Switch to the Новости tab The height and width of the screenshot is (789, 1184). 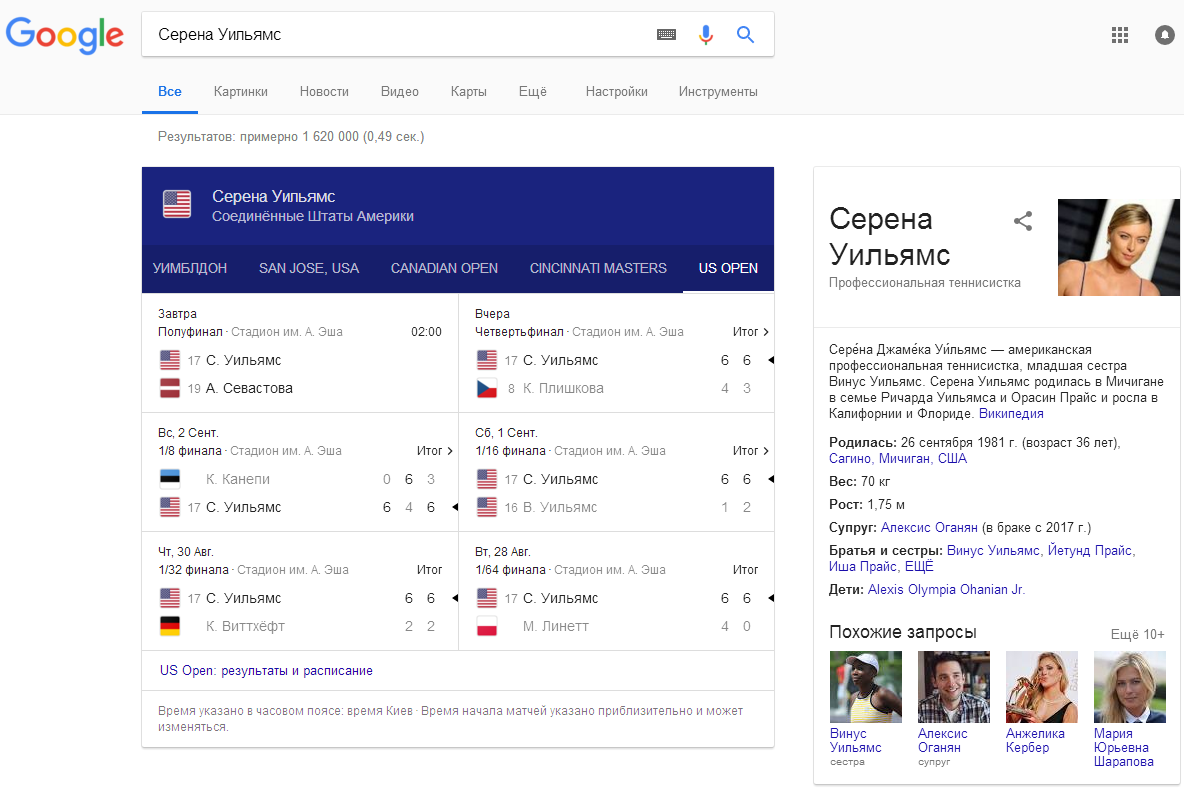click(x=324, y=91)
